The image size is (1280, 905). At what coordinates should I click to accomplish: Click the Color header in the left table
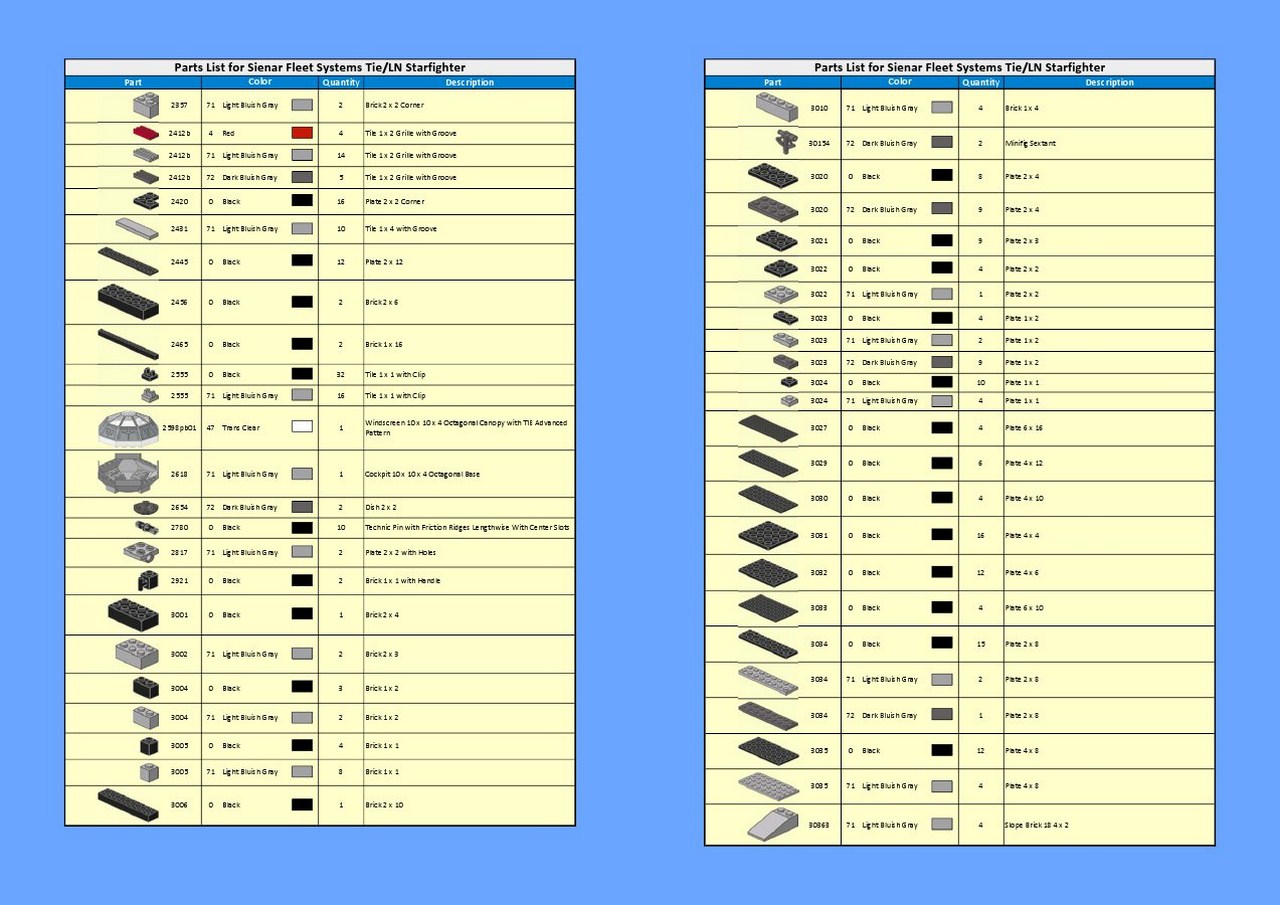[260, 82]
